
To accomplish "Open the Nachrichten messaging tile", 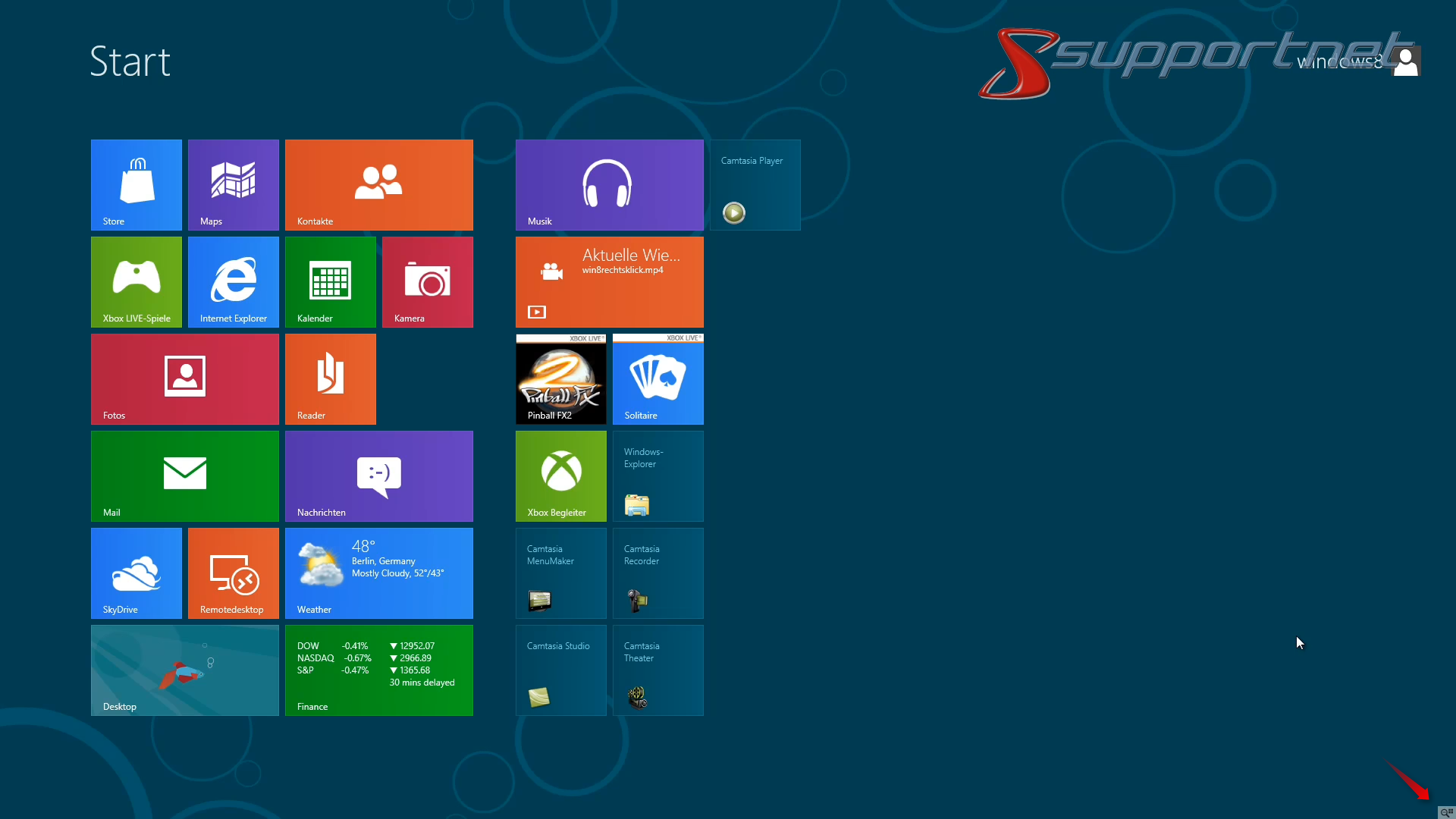I will [x=379, y=476].
